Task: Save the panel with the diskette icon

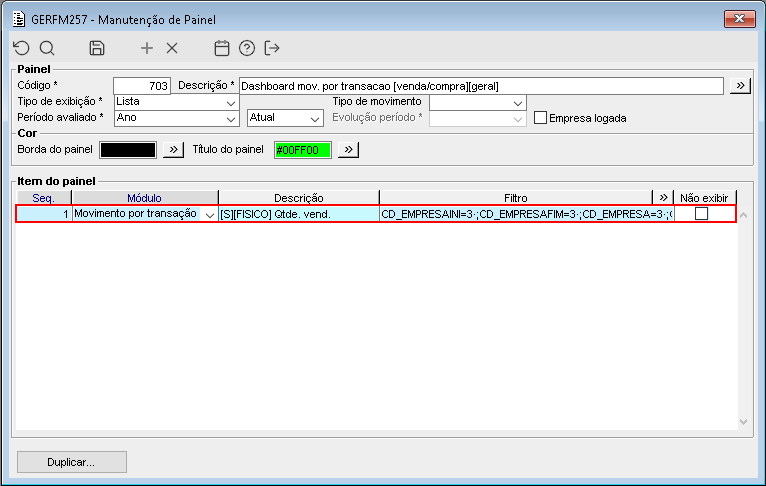Action: pos(97,48)
